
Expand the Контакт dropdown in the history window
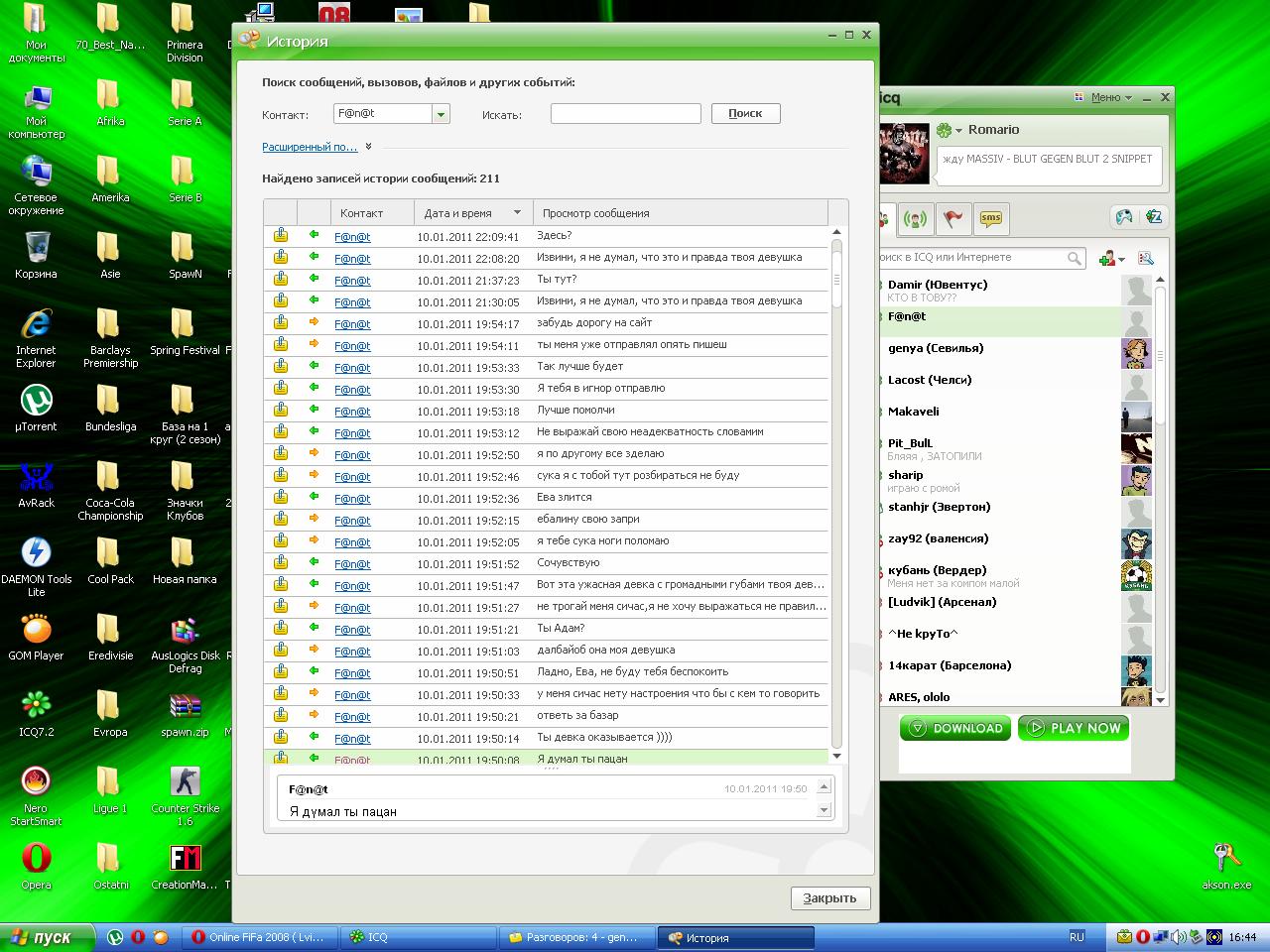click(x=441, y=114)
